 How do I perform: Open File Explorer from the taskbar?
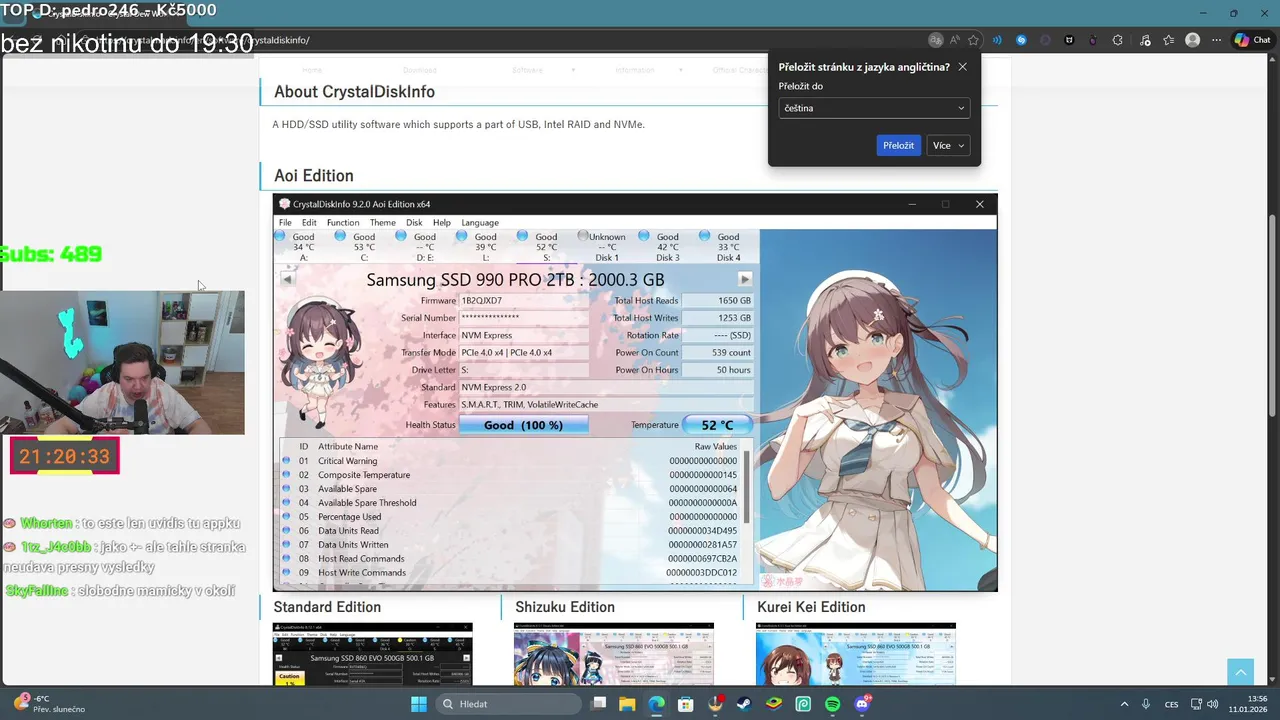[627, 704]
